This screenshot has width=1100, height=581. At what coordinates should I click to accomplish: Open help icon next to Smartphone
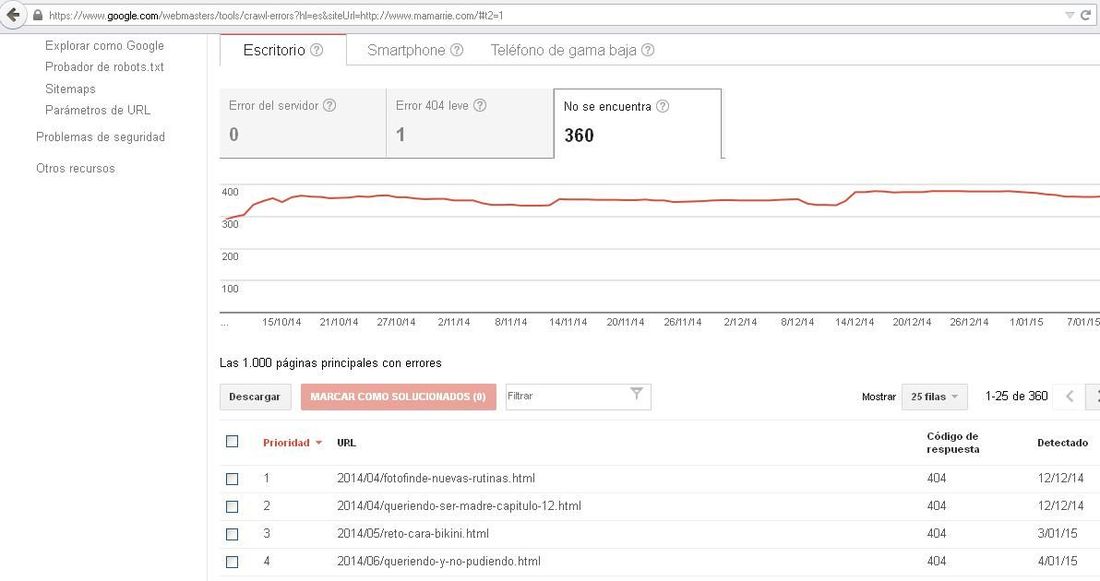(457, 50)
